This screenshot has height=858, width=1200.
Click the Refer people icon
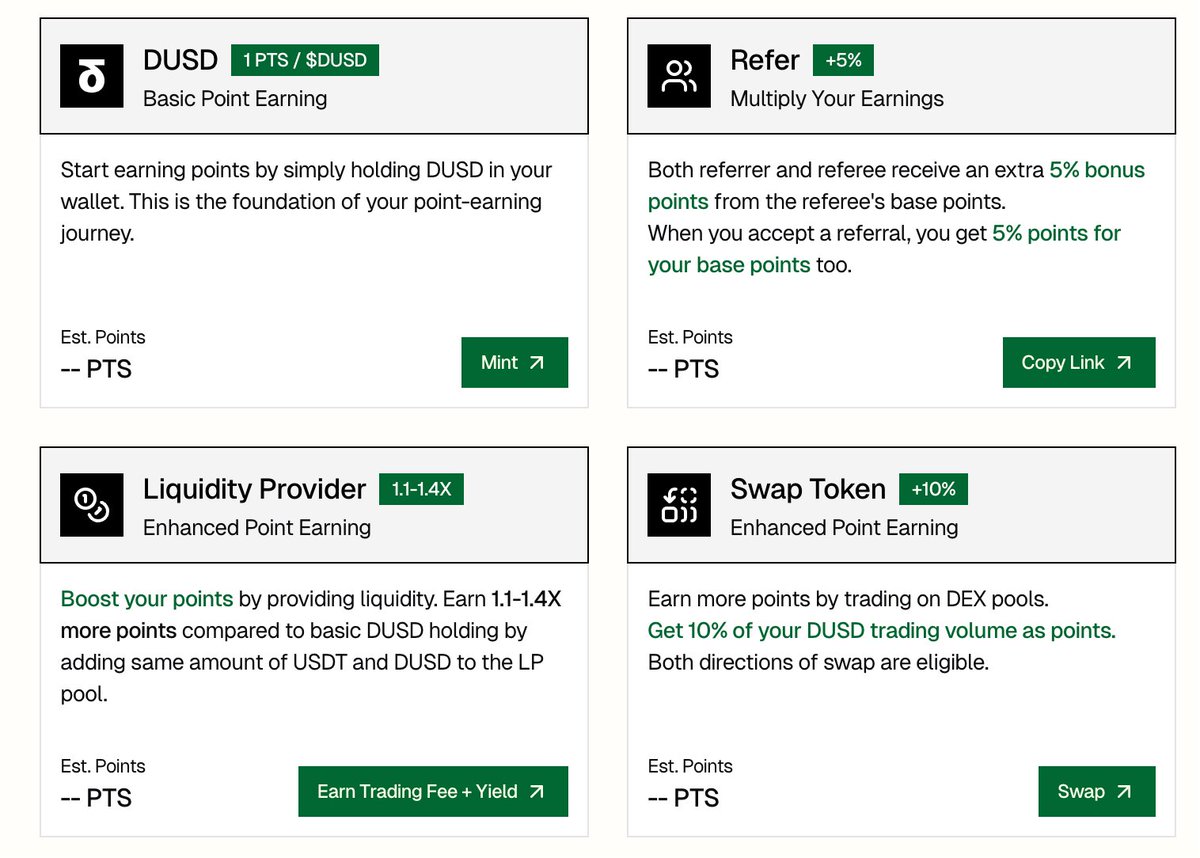[679, 76]
